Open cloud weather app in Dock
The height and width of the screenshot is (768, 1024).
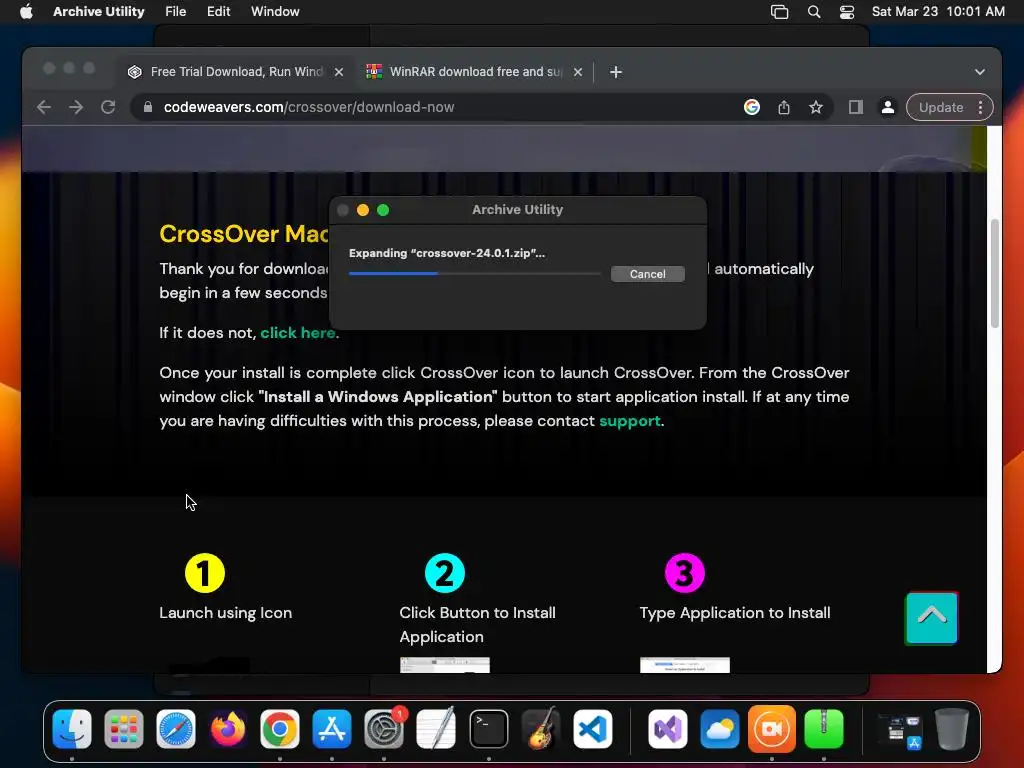pos(720,729)
